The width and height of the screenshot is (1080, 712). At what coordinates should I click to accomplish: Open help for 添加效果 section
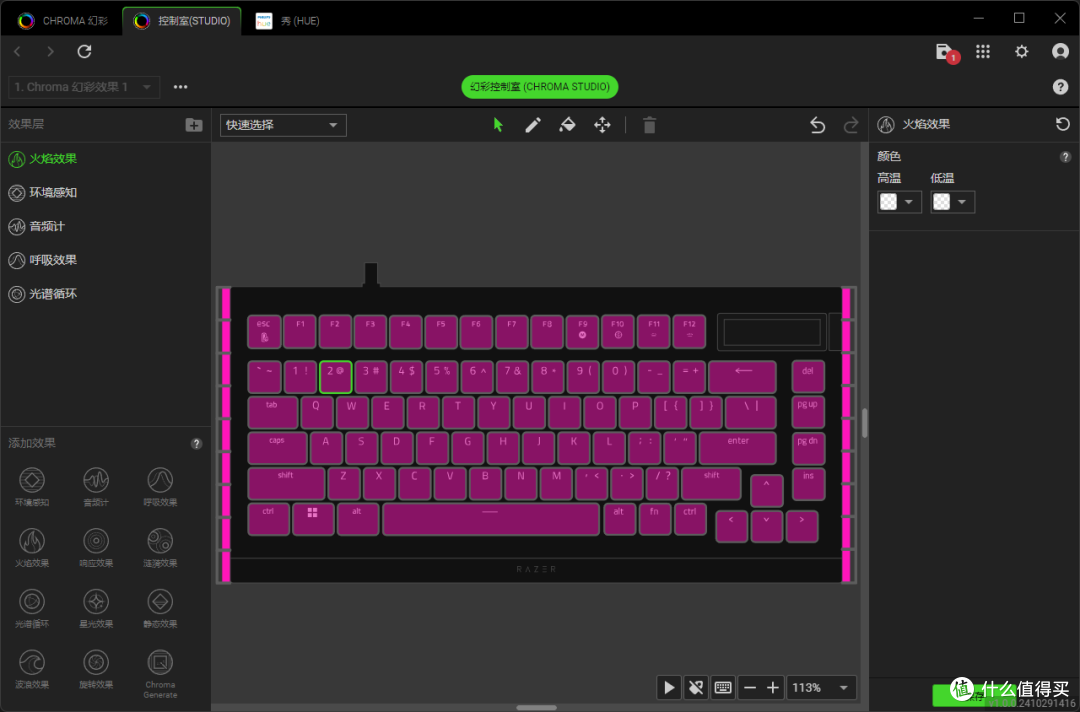coord(196,443)
